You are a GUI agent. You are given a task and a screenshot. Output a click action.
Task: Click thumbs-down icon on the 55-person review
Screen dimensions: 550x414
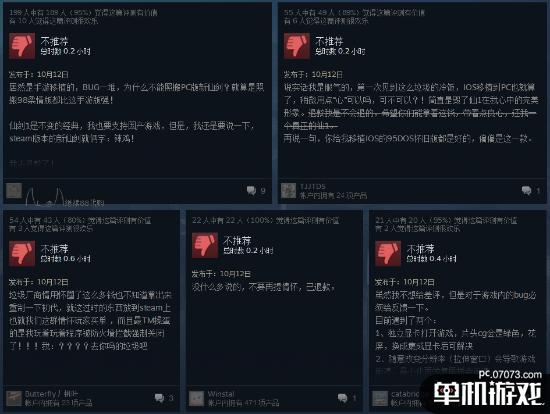pos(297,46)
